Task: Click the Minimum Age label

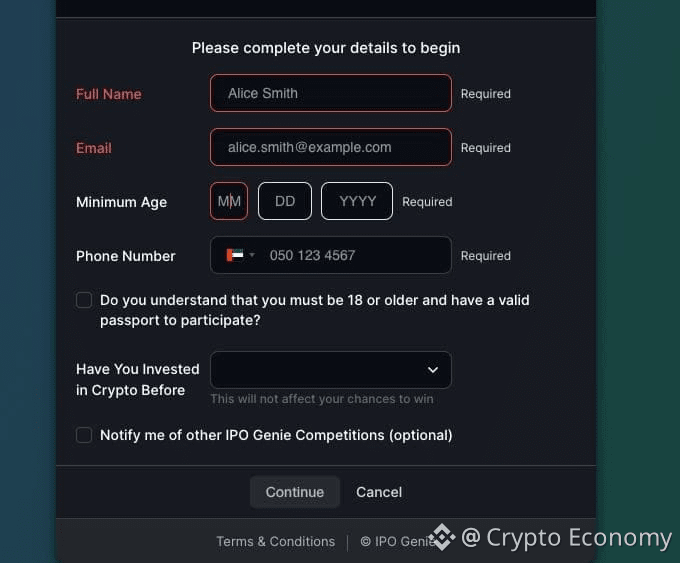Action: coord(121,202)
